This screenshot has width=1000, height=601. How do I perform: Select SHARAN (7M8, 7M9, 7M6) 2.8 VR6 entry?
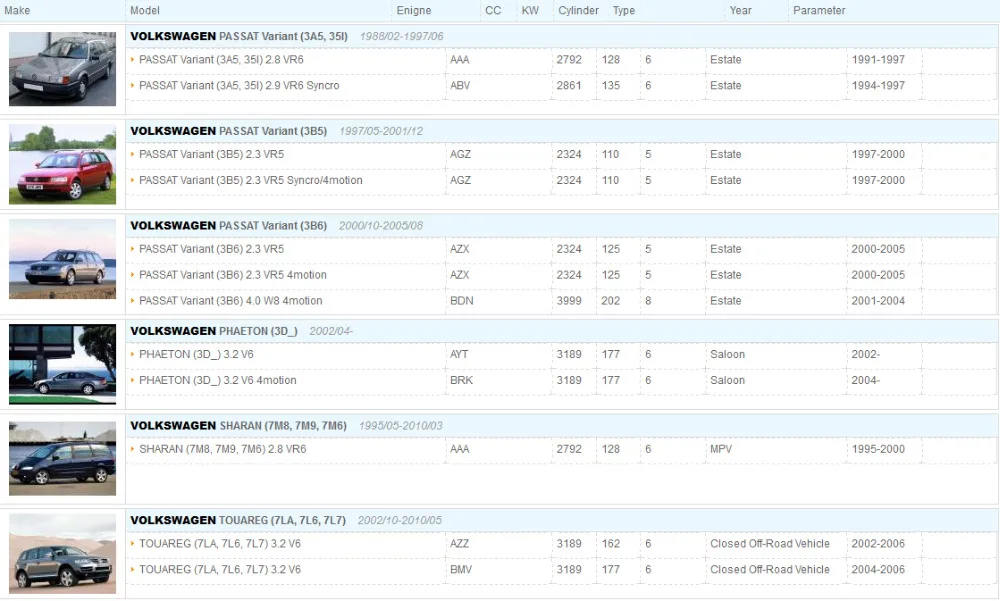[x=561, y=449]
